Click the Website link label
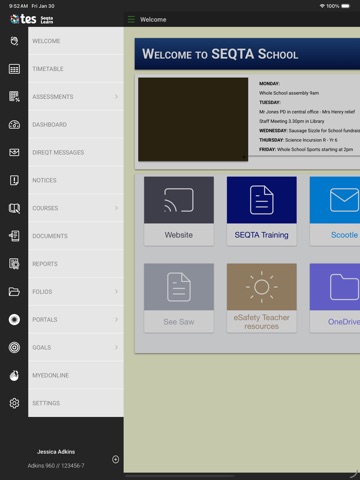Screen dimensions: 360x480 (179, 235)
